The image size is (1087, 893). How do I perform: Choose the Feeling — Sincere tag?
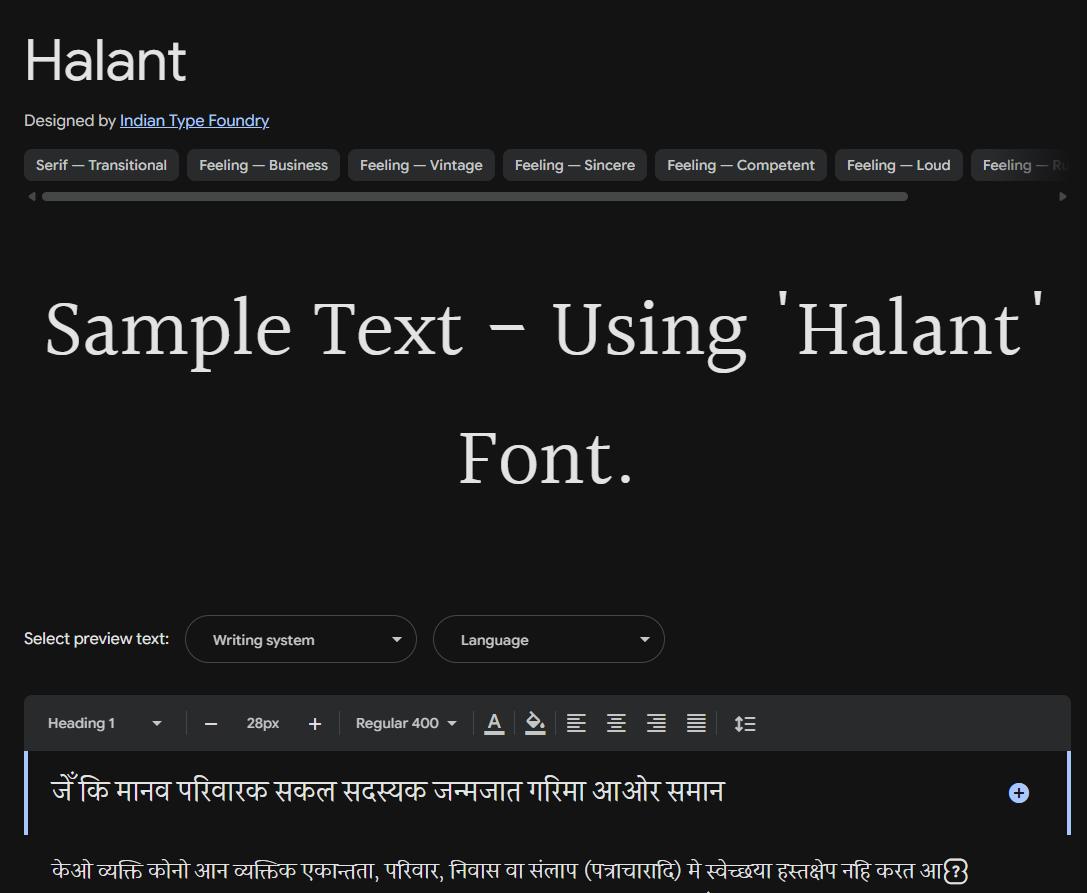pos(575,165)
